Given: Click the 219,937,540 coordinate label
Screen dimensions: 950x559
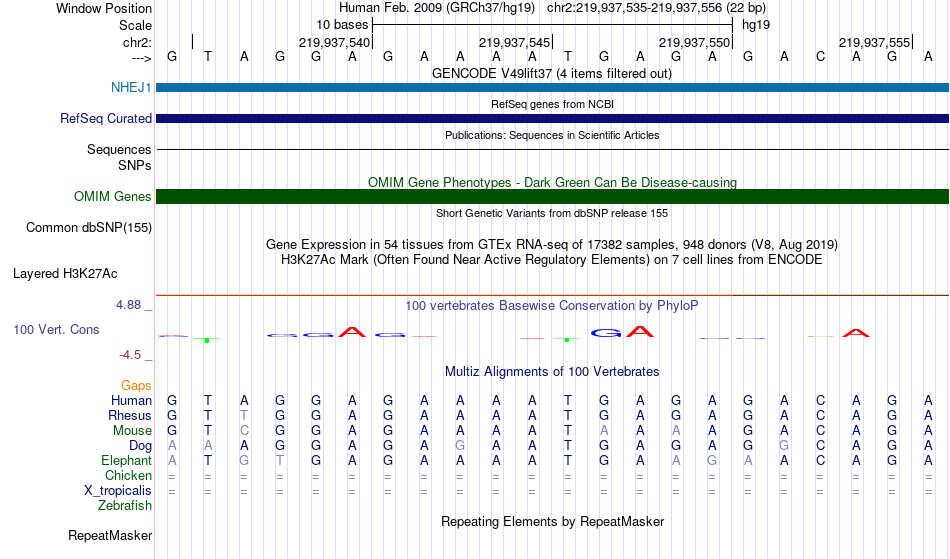Looking at the screenshot, I should tap(334, 42).
